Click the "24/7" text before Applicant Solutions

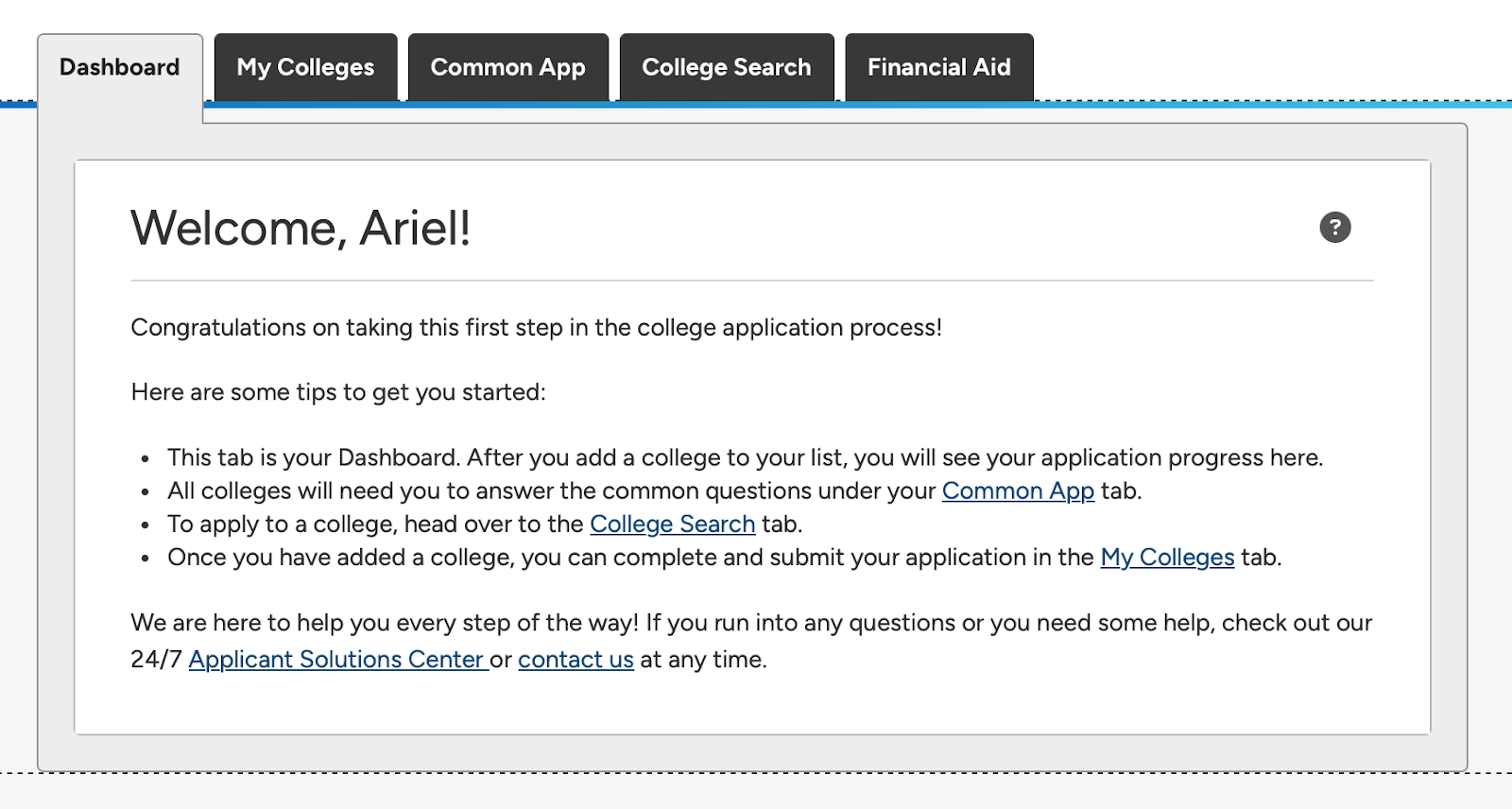pyautogui.click(x=156, y=660)
